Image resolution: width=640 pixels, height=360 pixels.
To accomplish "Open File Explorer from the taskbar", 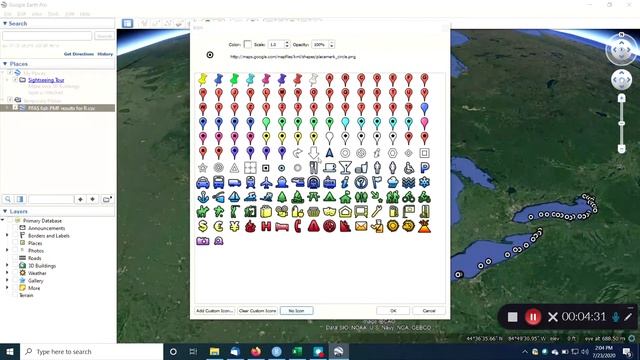I will [214, 351].
